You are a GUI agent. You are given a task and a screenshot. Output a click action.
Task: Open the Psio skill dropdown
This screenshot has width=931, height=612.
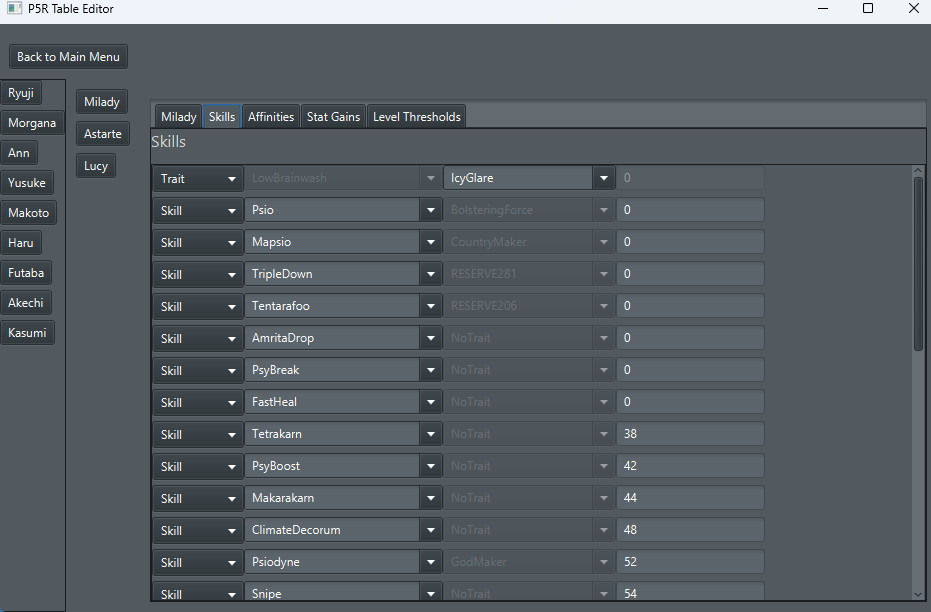click(430, 211)
